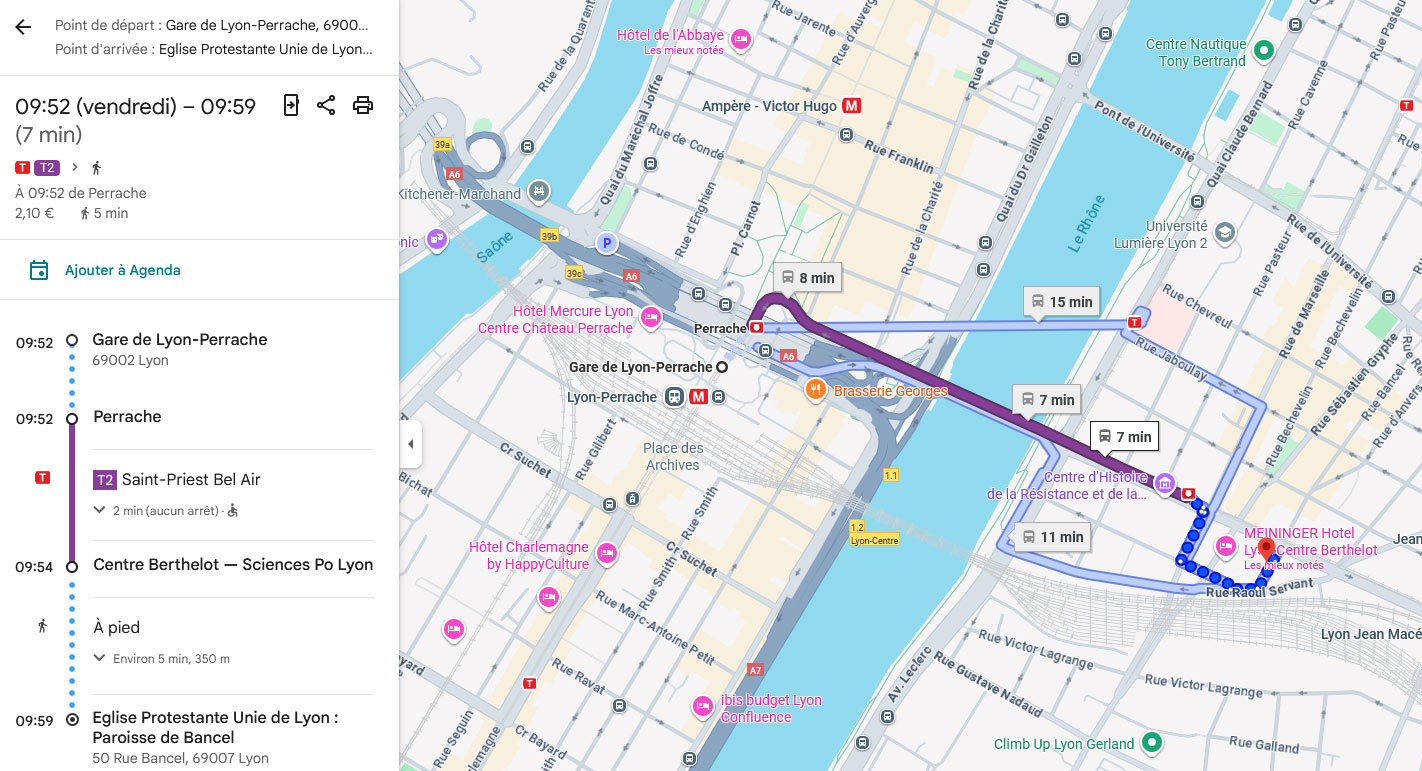Click the red destination pin on map

[1265, 550]
